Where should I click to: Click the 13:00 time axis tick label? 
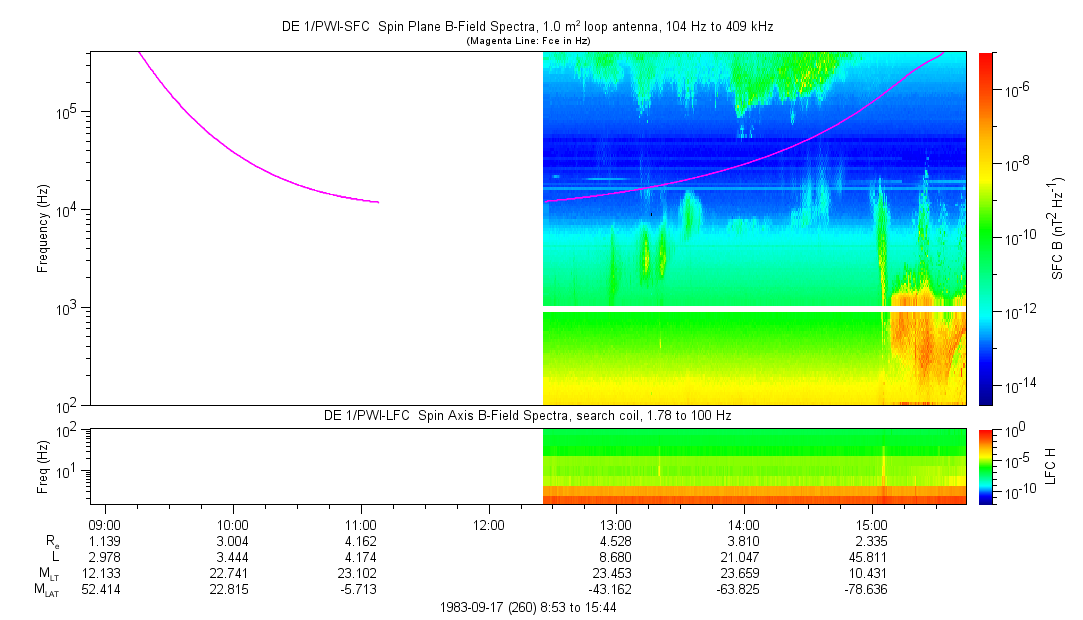tap(616, 524)
